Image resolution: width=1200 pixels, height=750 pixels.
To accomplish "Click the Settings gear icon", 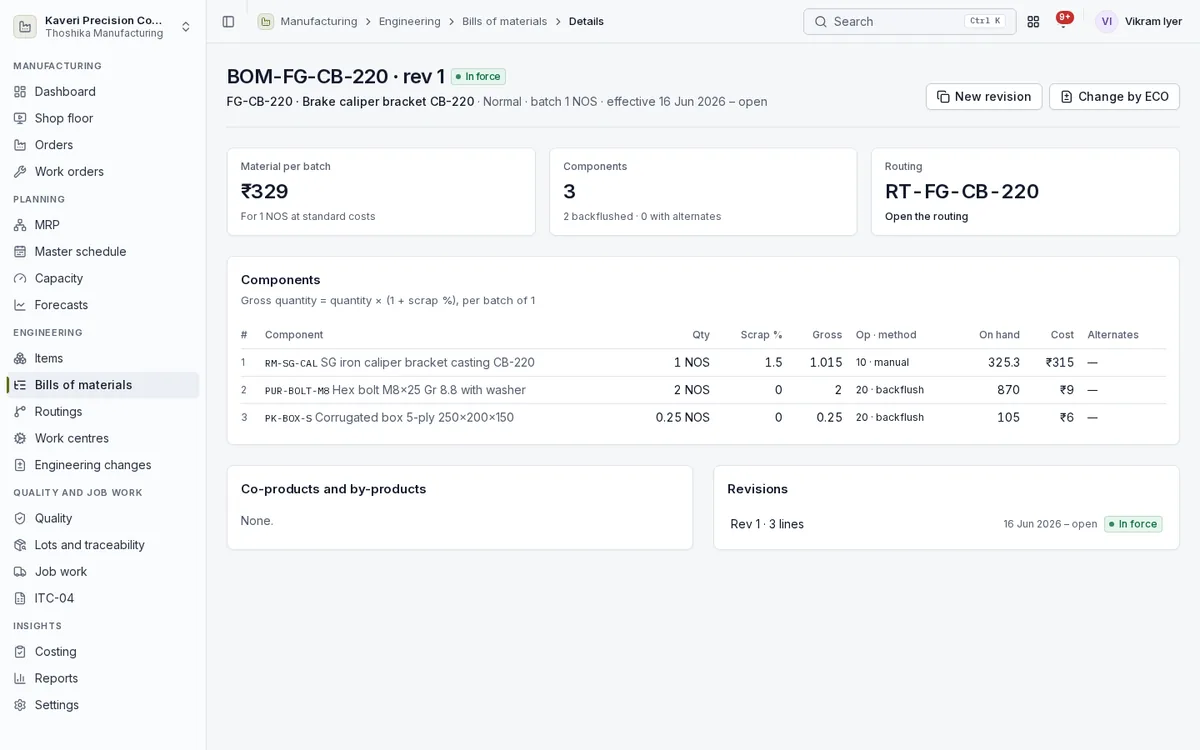I will coord(20,705).
